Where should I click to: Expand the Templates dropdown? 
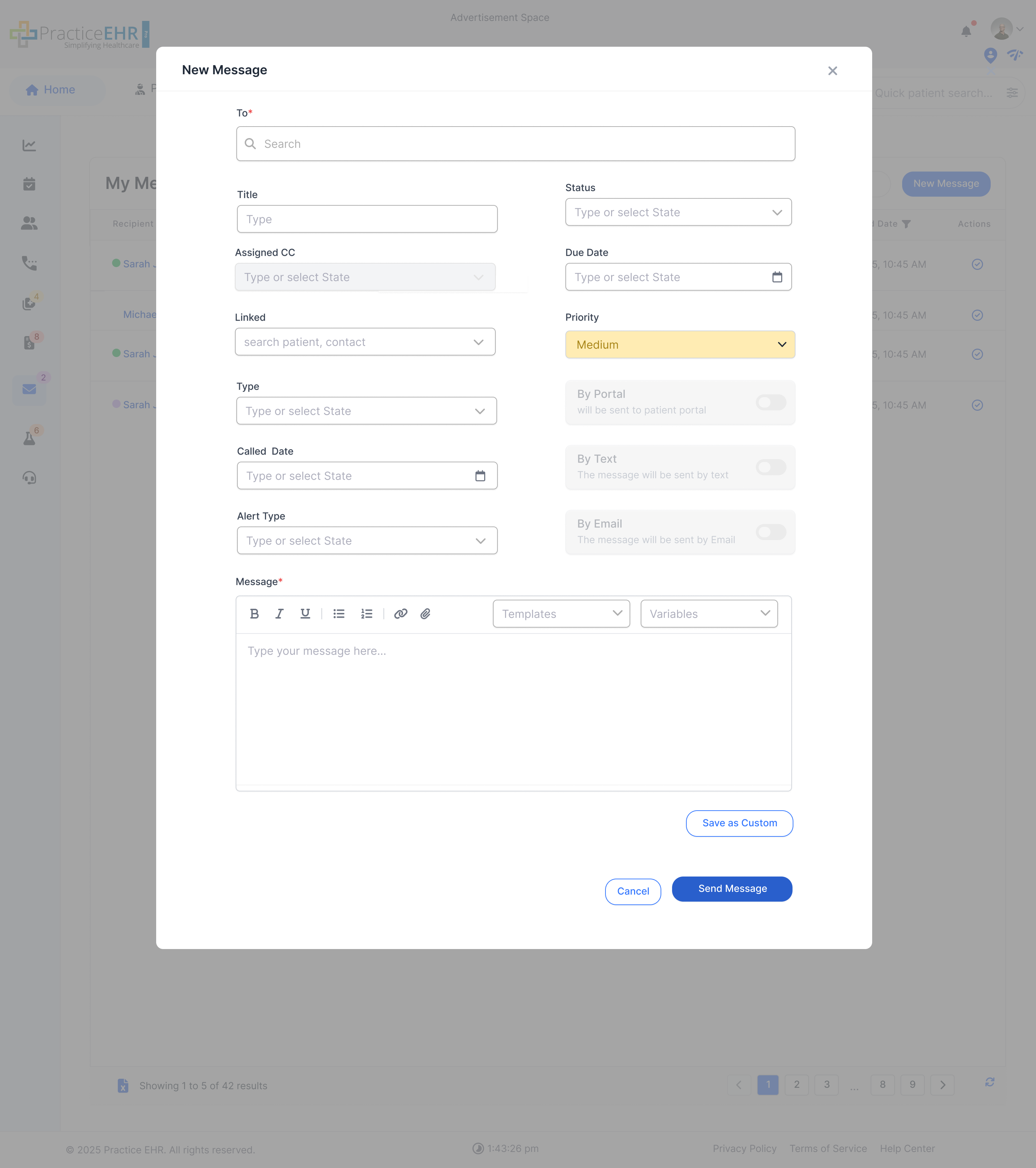561,613
